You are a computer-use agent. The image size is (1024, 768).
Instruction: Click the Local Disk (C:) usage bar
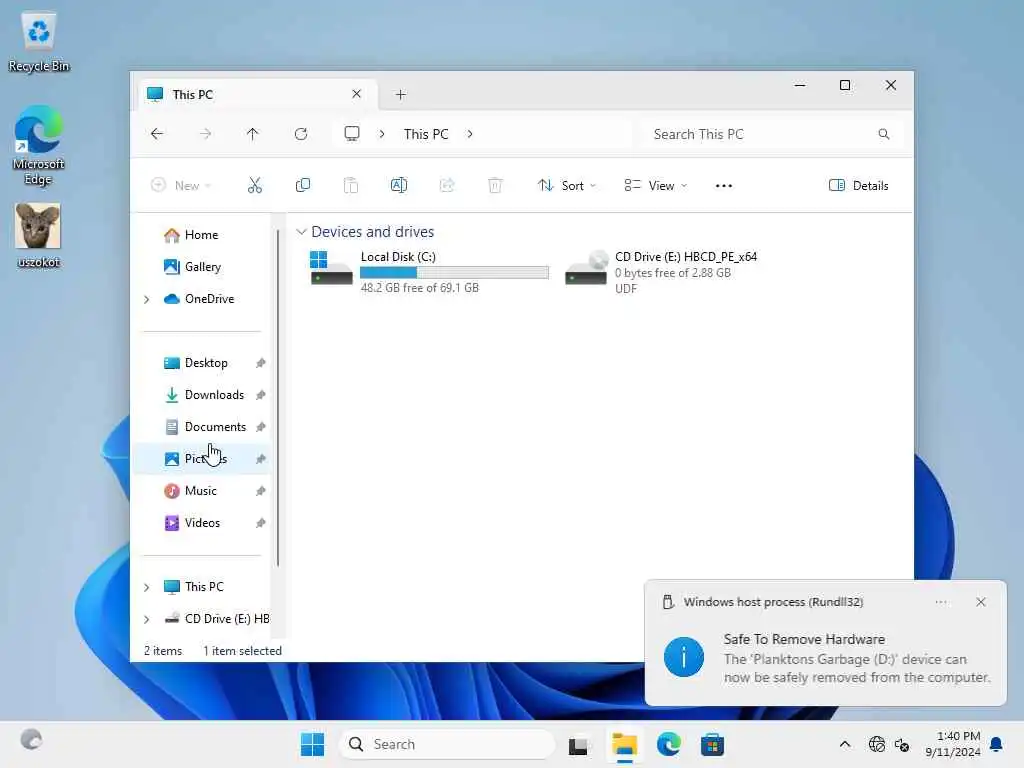pos(455,272)
